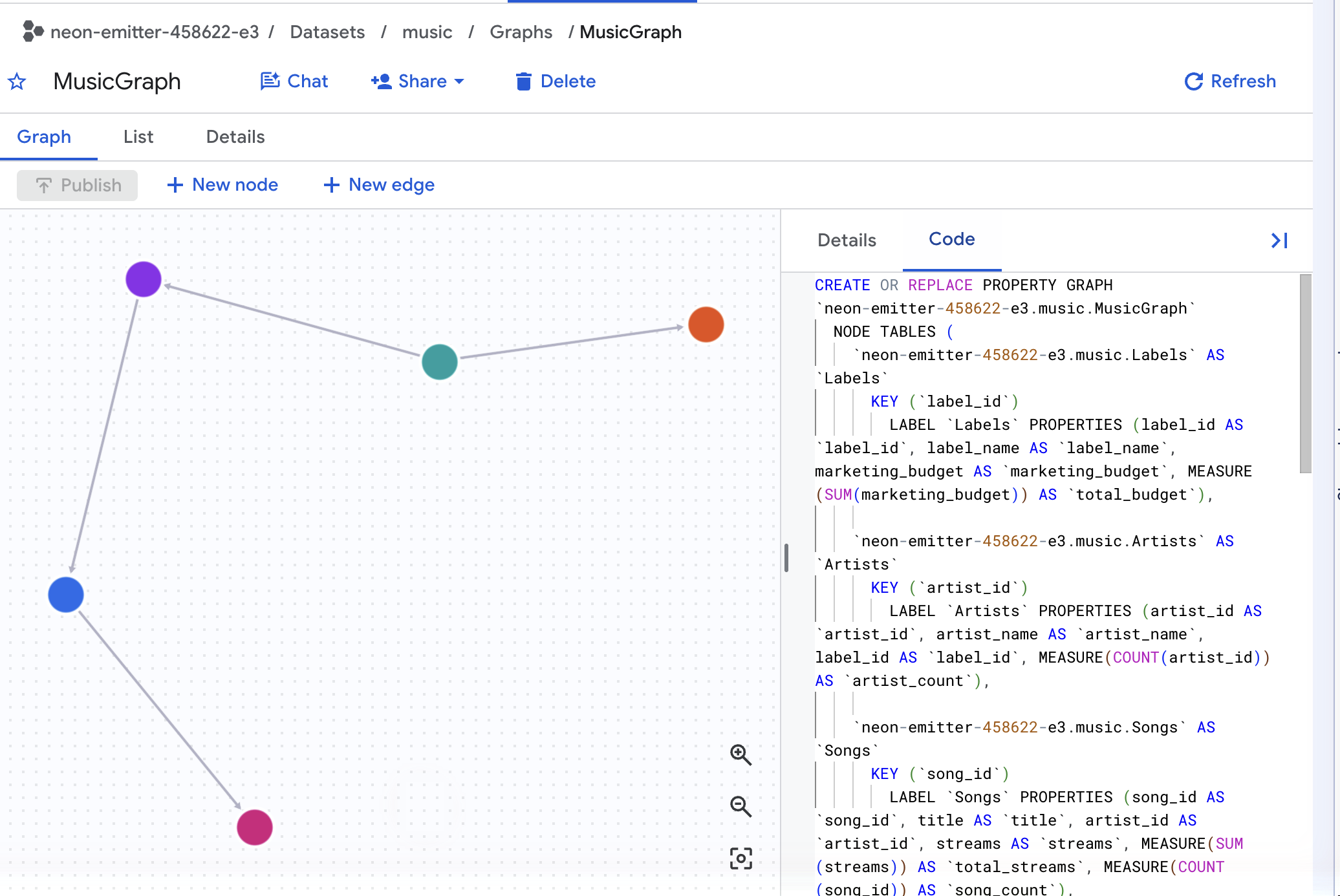Click the Refresh circular arrow icon
Screen dimensions: 1340x896
1194,81
